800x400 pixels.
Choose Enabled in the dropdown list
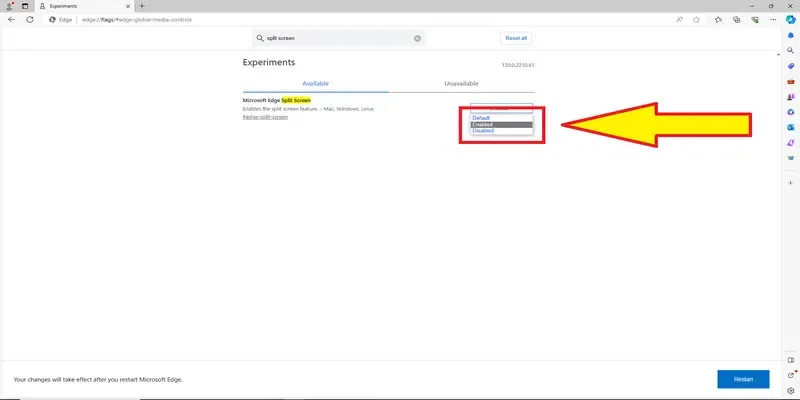tap(502, 124)
